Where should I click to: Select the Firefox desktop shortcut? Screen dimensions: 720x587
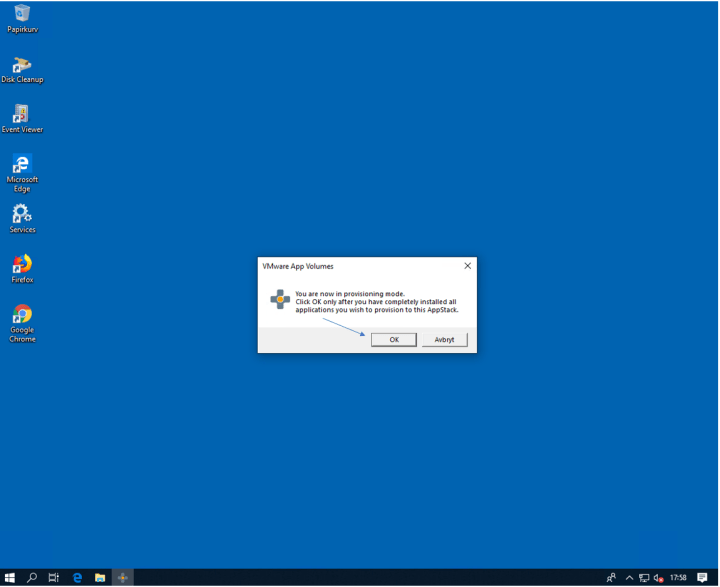22,265
